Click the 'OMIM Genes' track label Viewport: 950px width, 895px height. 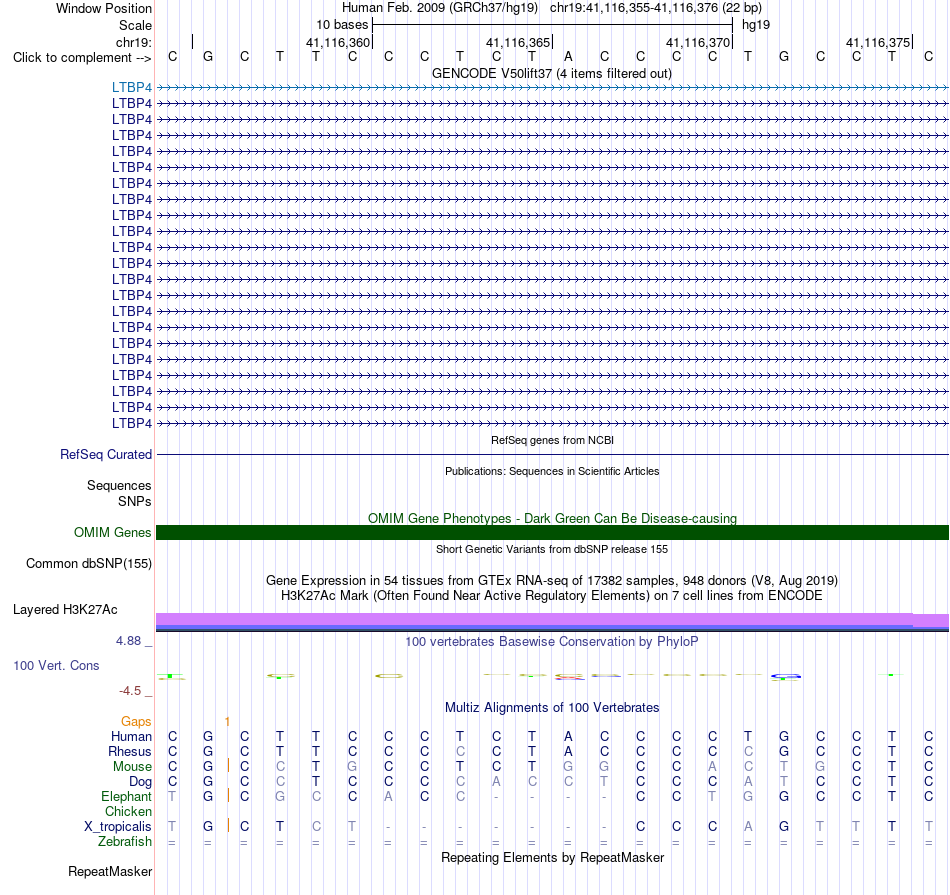point(113,533)
